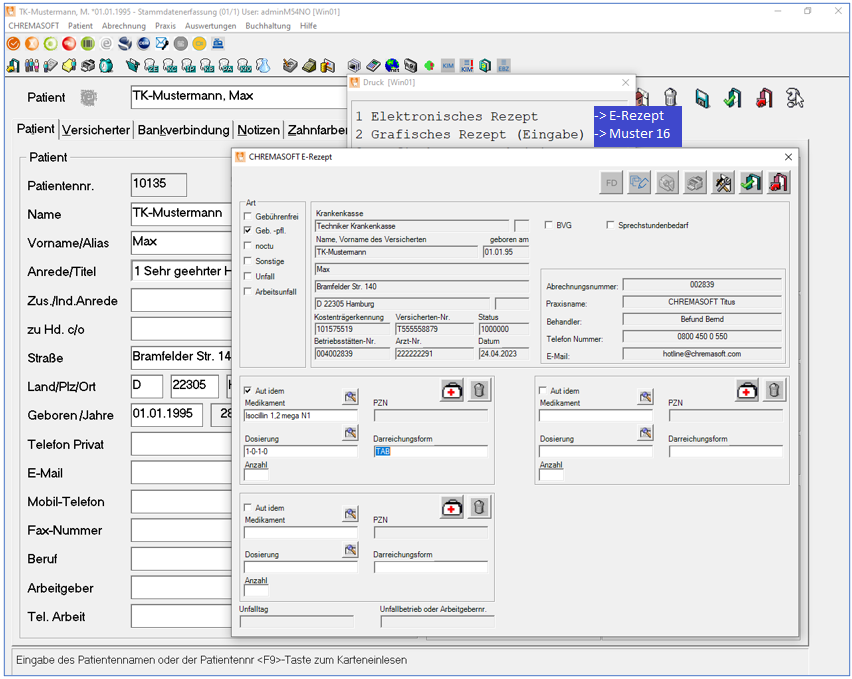Enable the BVG checkbox
Screen dimensions: 852x679
[548, 225]
